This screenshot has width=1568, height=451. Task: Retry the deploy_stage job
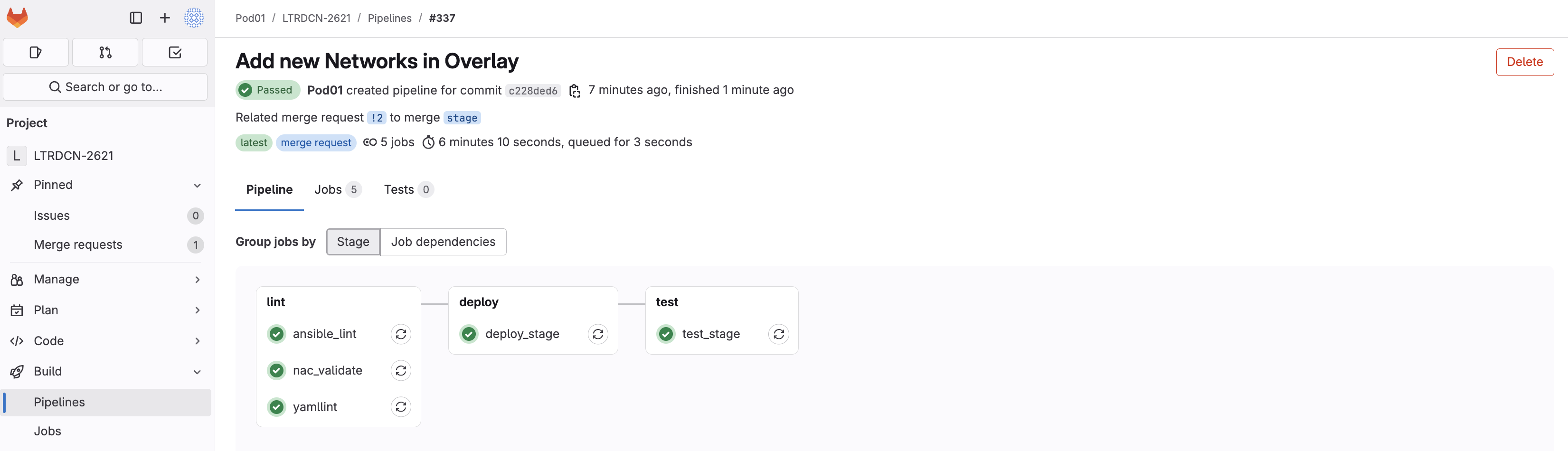coord(598,334)
